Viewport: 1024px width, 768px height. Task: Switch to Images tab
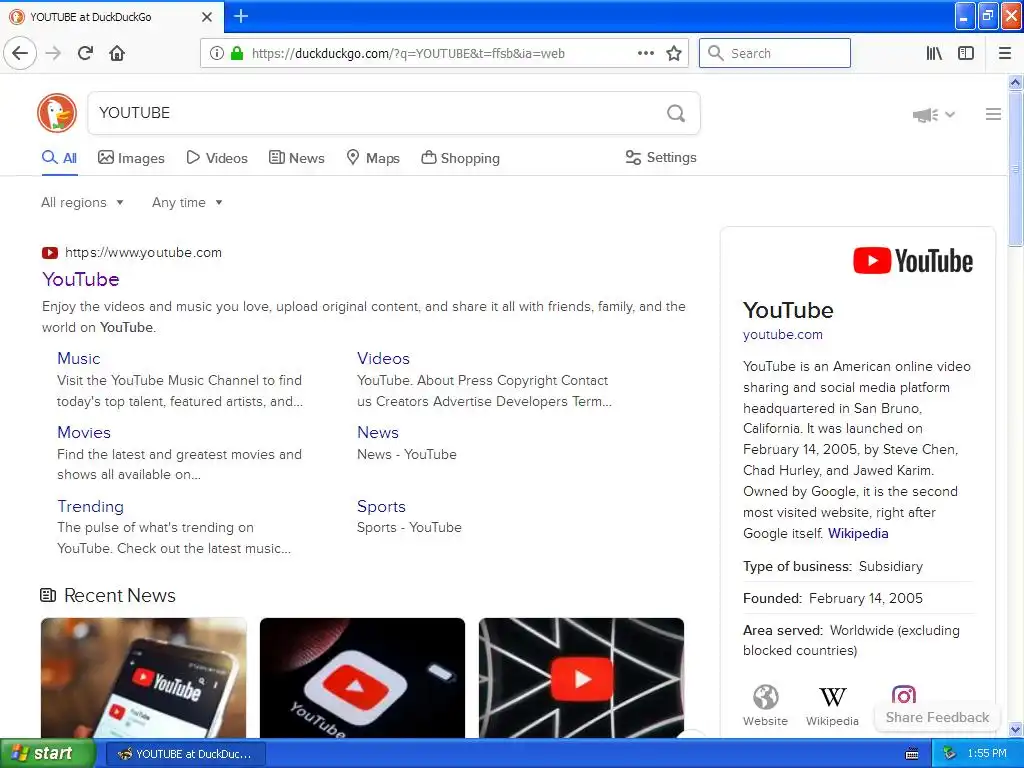[131, 158]
